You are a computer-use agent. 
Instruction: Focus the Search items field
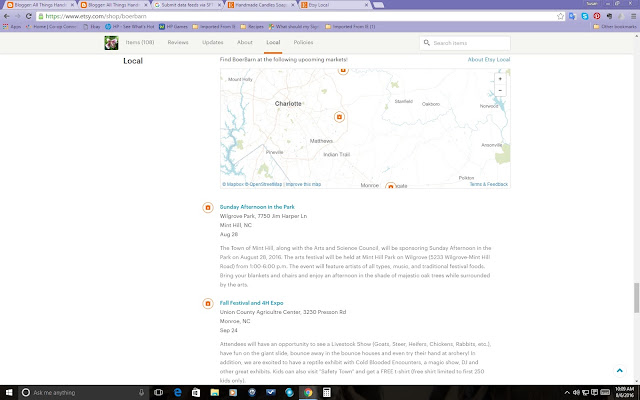click(x=465, y=43)
